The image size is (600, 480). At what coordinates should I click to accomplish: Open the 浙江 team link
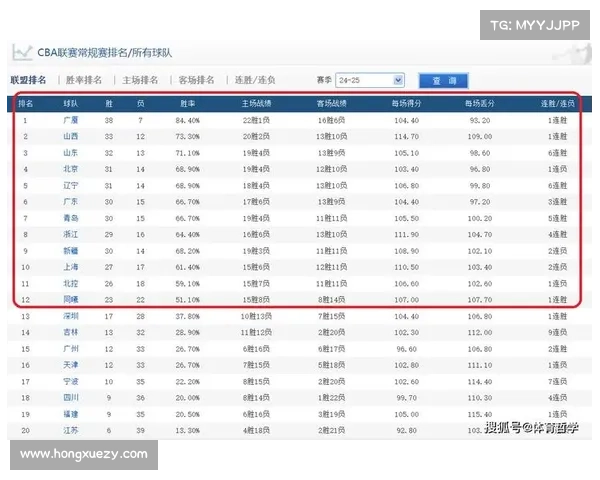coord(71,234)
